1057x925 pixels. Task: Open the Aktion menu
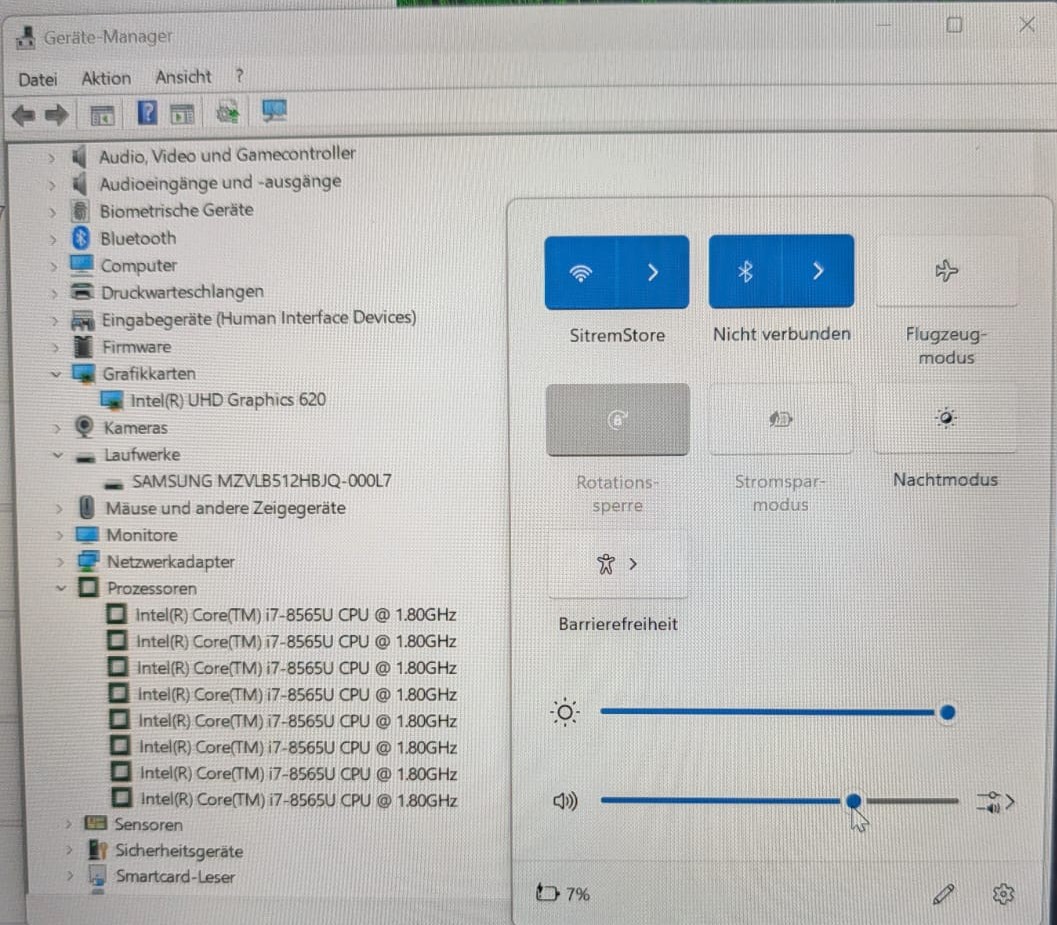coord(106,78)
